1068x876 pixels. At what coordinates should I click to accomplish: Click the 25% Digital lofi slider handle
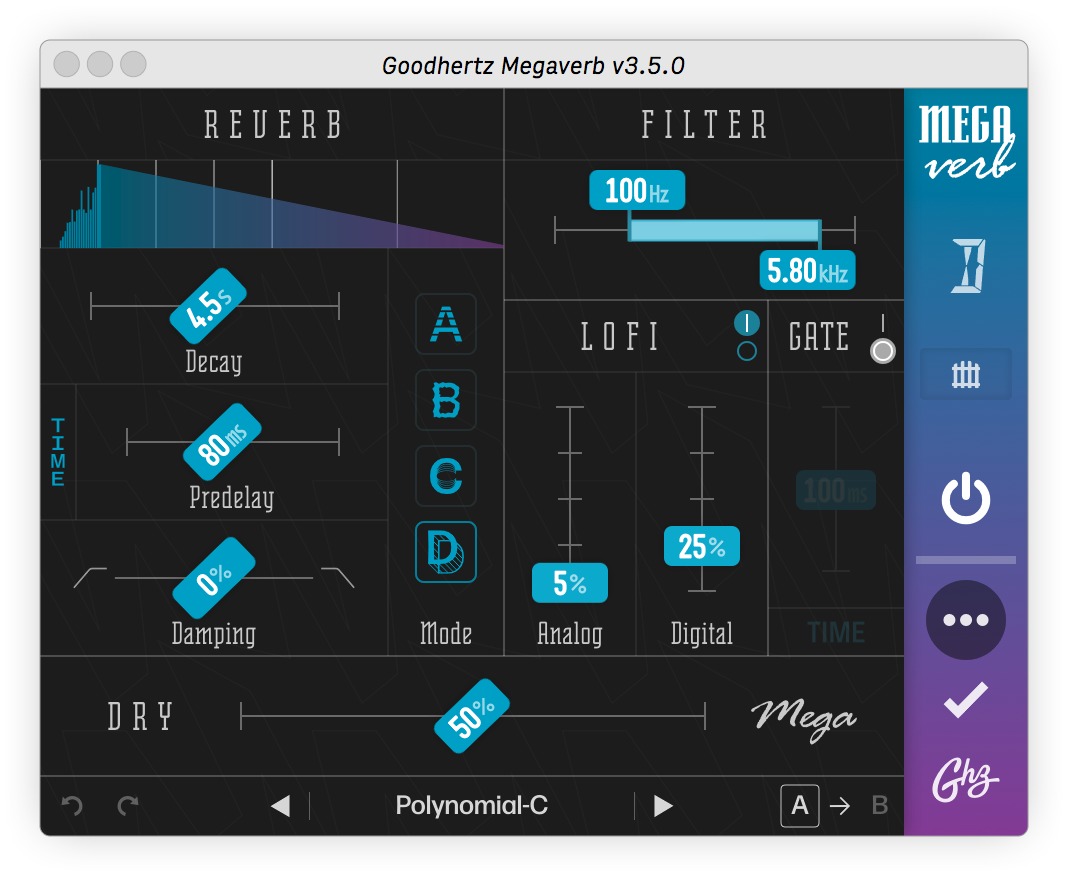(x=702, y=546)
